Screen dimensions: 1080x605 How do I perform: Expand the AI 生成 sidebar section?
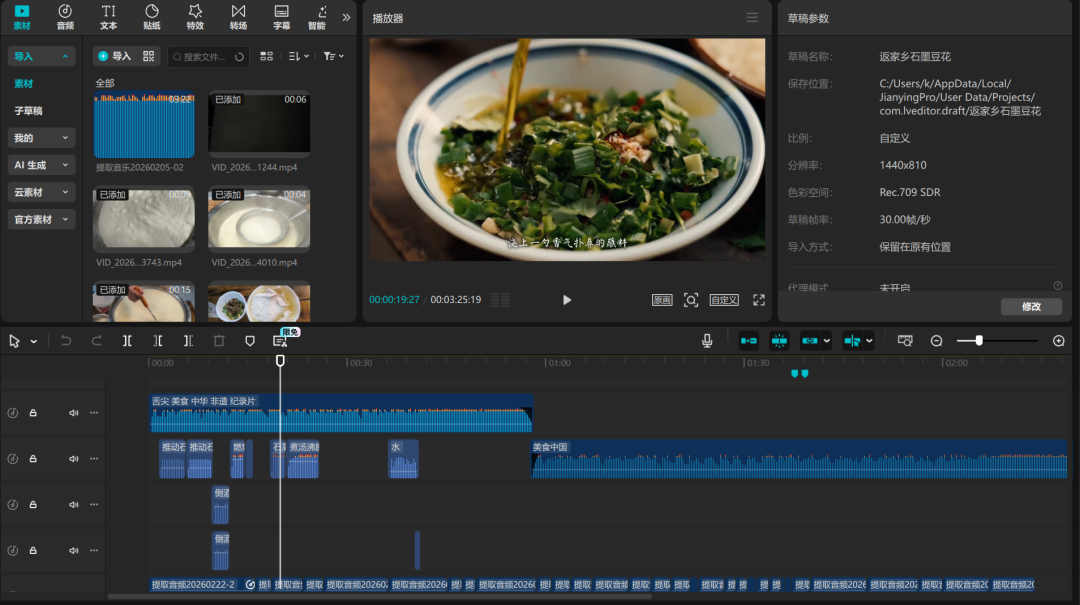(41, 165)
